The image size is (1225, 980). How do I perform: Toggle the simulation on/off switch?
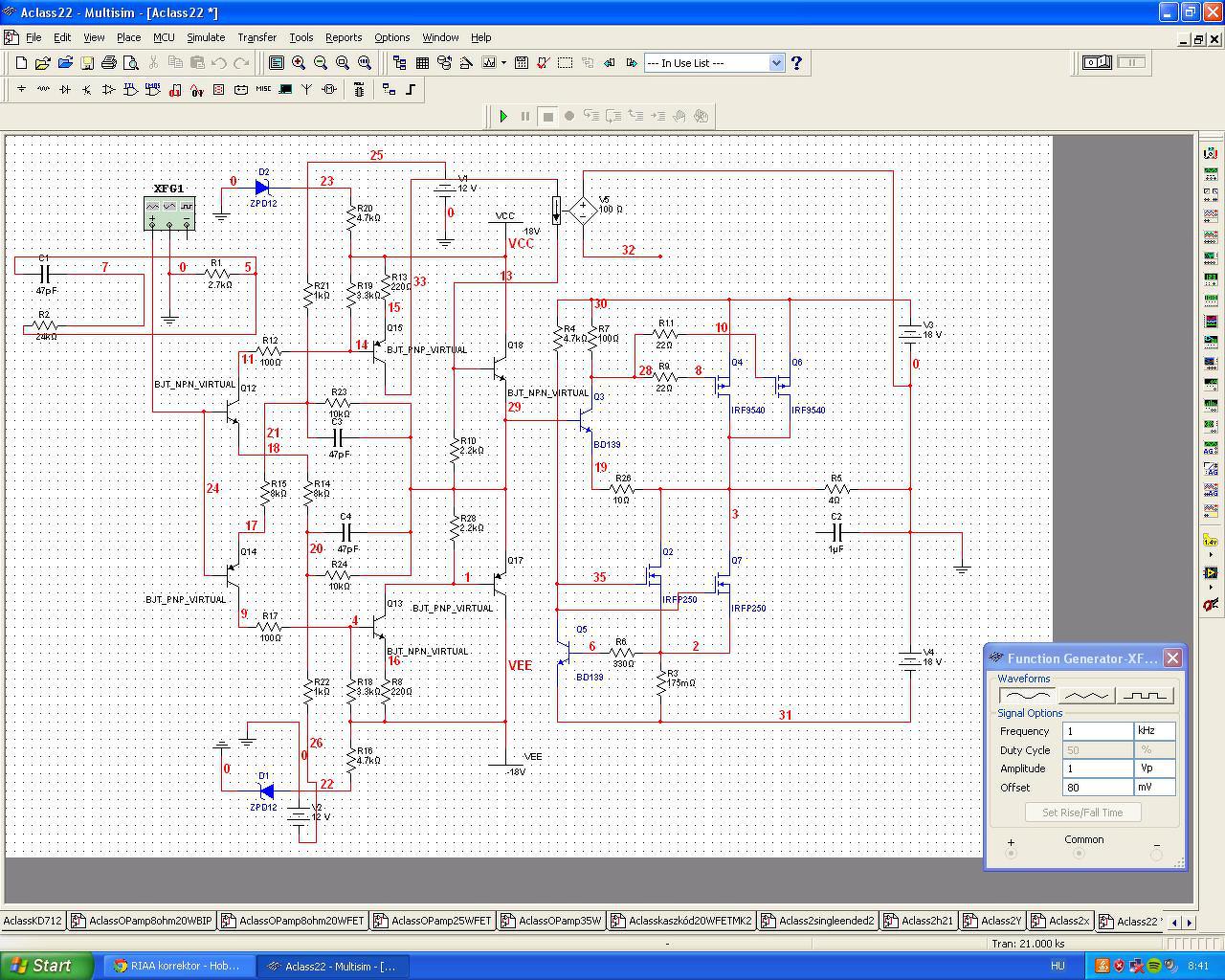1097,62
